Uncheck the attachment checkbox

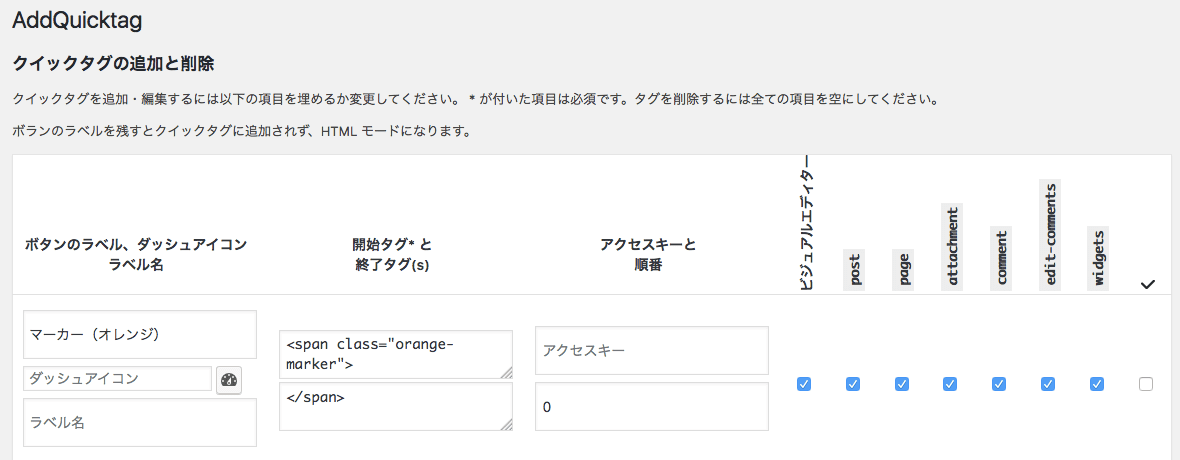point(950,384)
